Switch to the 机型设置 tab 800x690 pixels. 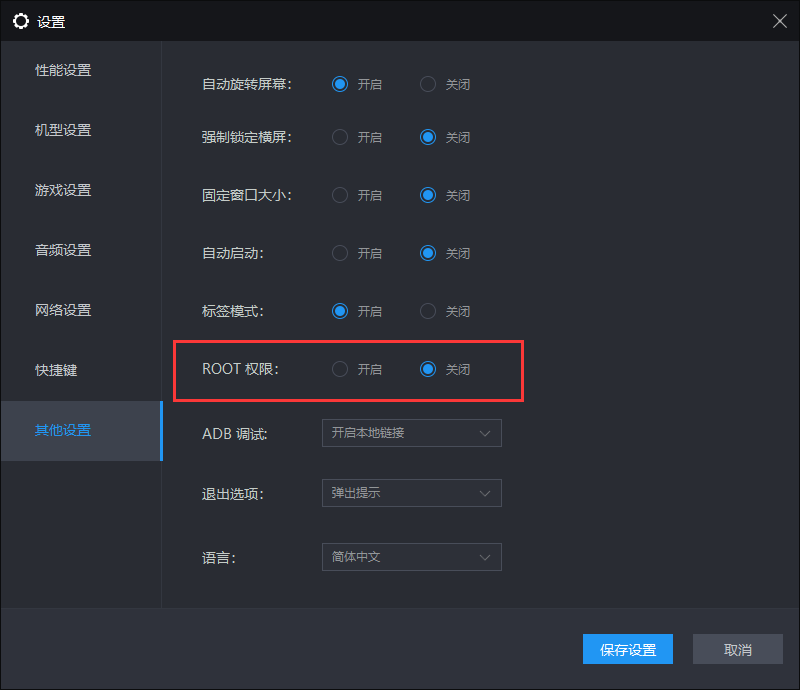point(63,130)
